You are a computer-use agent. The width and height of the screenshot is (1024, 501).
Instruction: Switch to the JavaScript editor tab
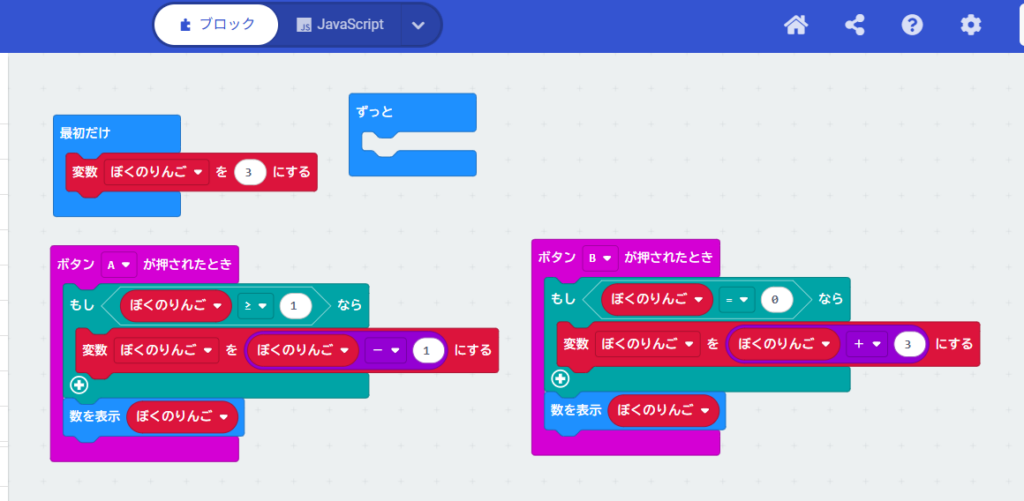pos(340,25)
